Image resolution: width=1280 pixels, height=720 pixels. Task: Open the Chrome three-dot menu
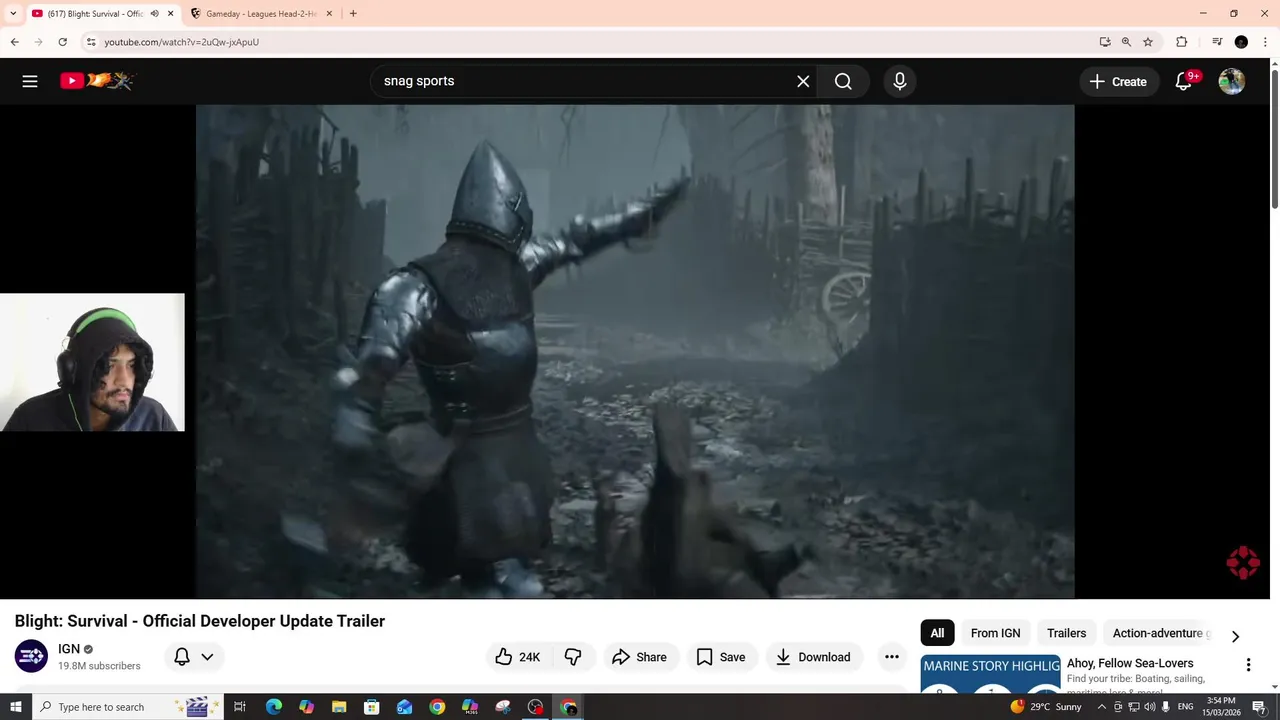click(x=1265, y=42)
